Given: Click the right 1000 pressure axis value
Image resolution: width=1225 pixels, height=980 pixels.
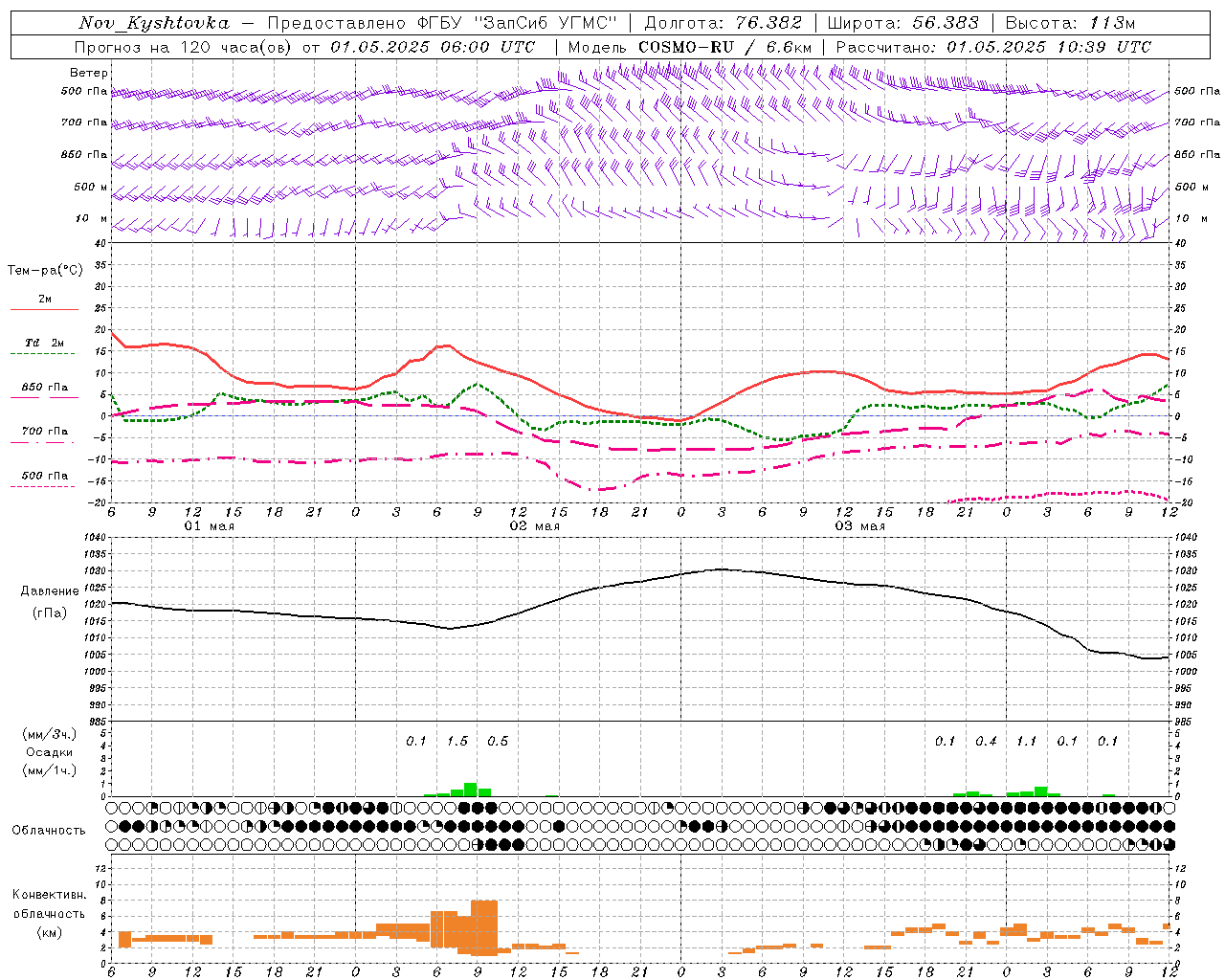Looking at the screenshot, I should click(1184, 671).
